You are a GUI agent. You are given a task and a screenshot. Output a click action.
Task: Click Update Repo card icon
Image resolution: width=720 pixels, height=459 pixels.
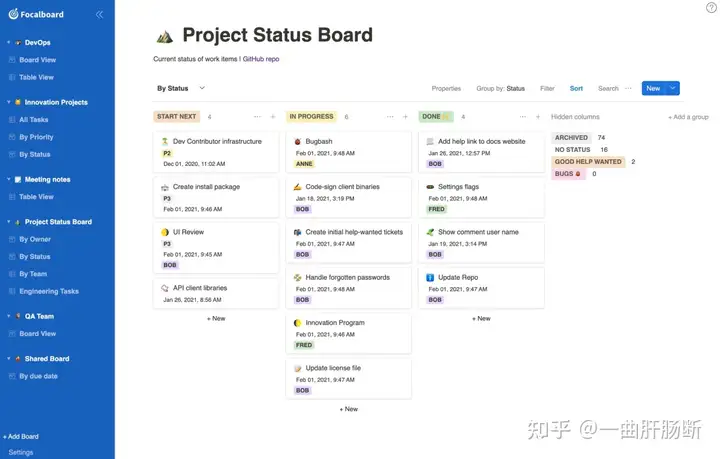point(430,277)
